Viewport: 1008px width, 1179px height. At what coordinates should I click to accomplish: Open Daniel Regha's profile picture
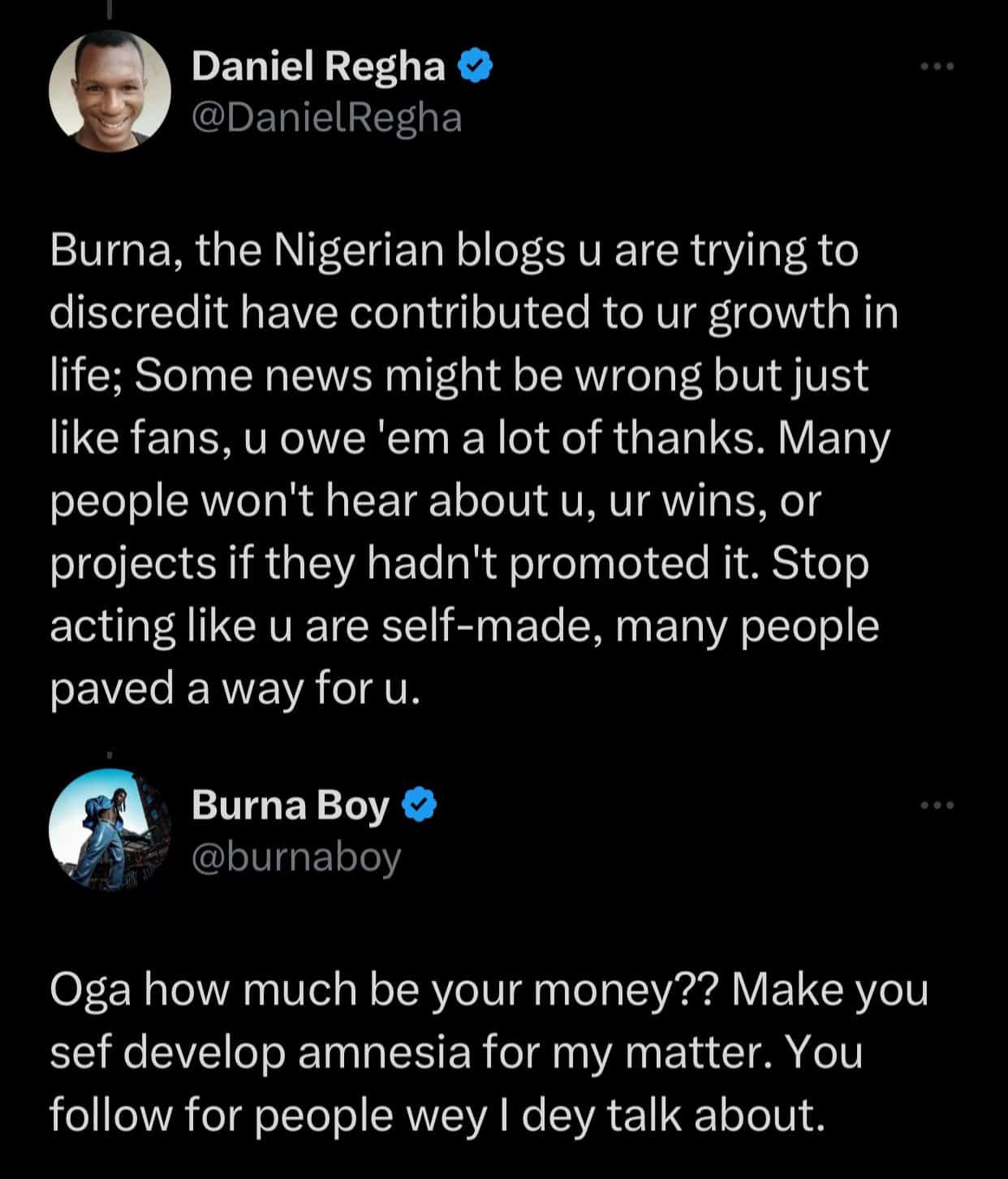click(x=110, y=92)
